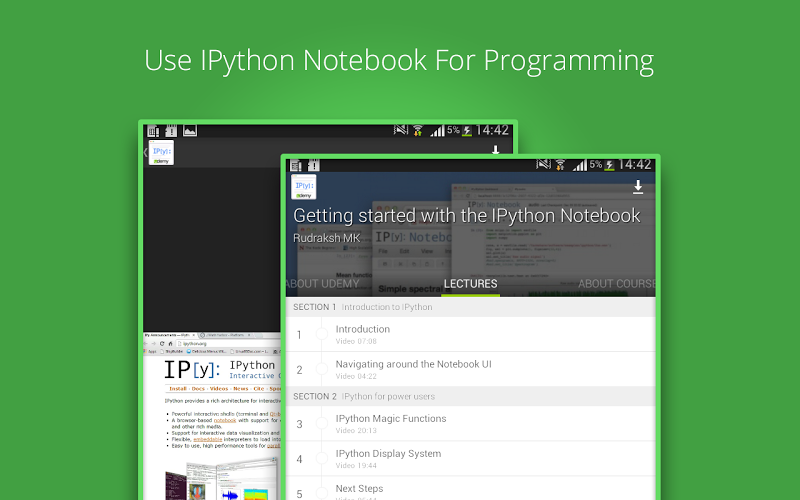800x500 pixels.
Task: Tap the download icon in the front course header
Action: coord(638,188)
